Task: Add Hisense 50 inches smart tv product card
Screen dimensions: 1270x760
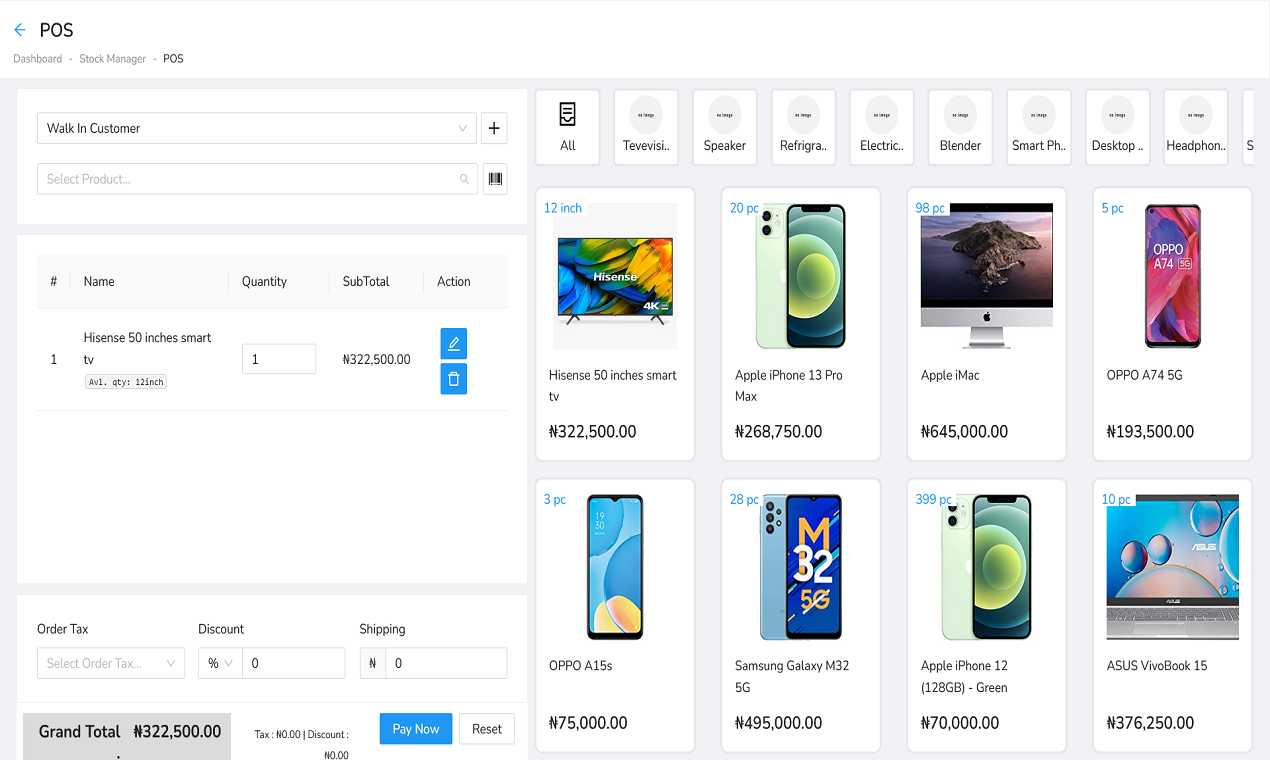Action: click(615, 324)
